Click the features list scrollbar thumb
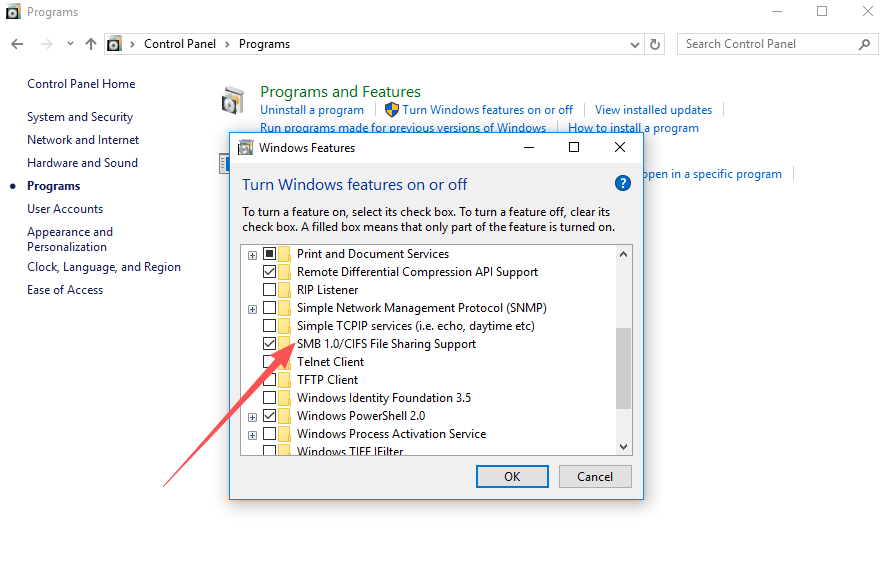 click(x=623, y=368)
